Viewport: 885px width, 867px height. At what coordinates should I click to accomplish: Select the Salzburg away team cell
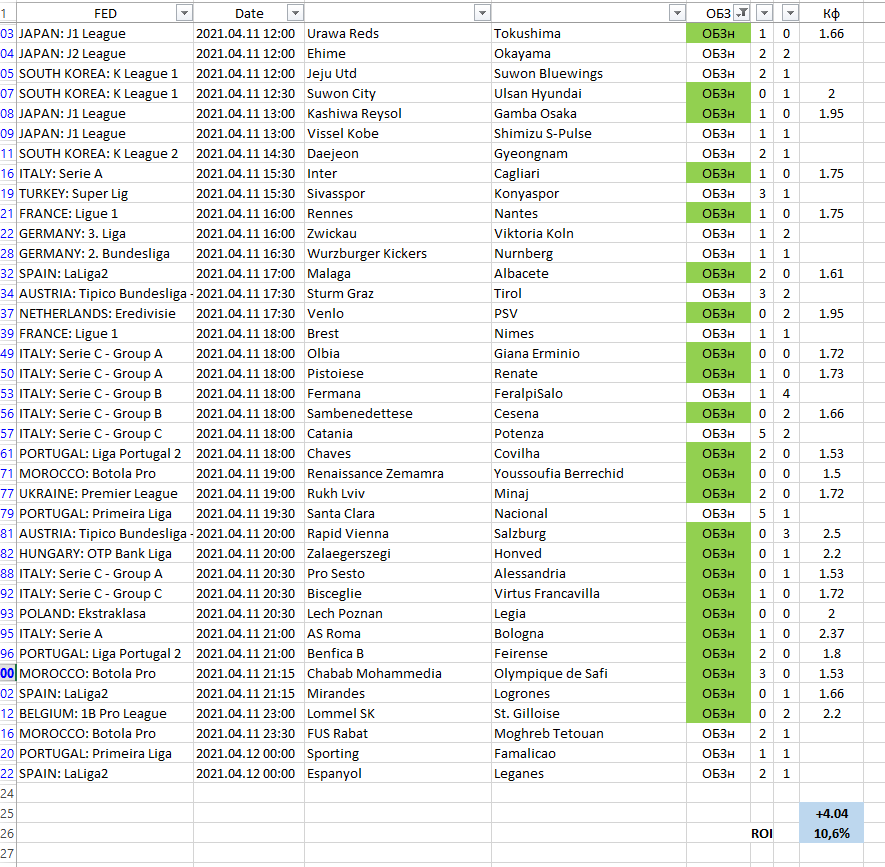[x=588, y=533]
